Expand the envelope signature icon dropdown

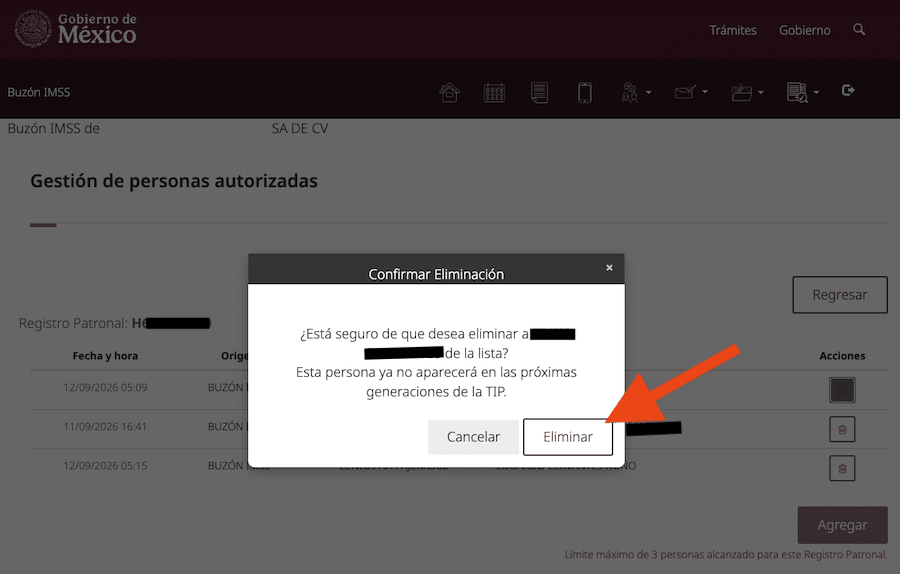pos(691,92)
